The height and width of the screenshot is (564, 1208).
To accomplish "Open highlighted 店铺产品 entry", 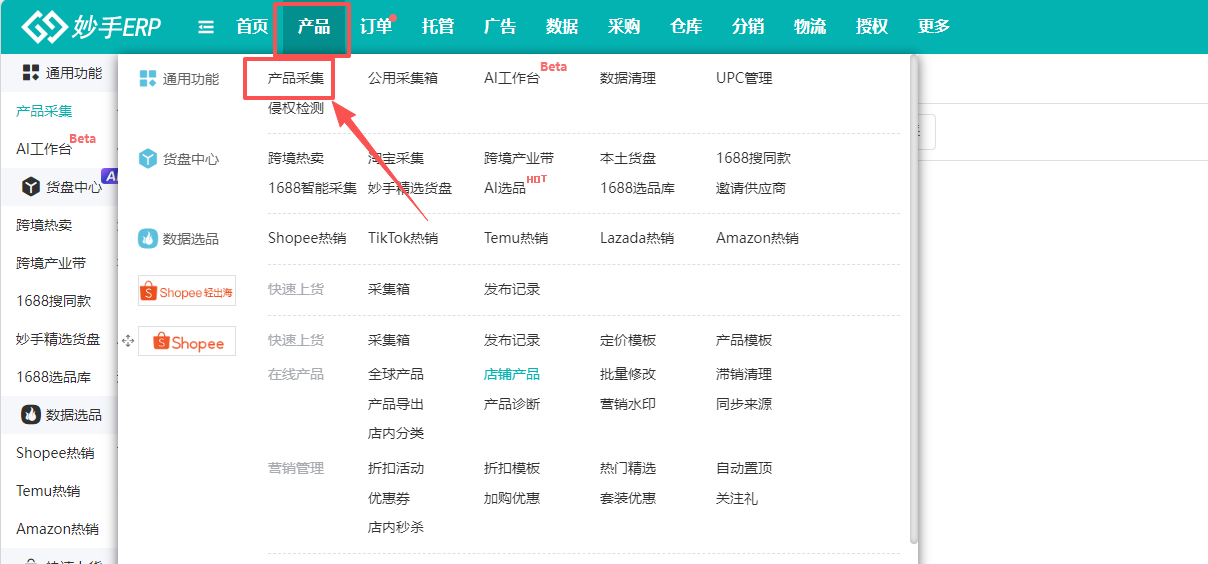I will coord(512,374).
